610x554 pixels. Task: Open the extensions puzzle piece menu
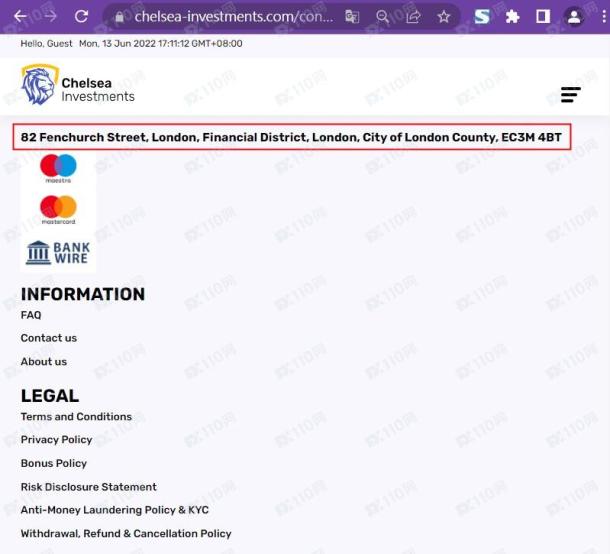(x=512, y=17)
